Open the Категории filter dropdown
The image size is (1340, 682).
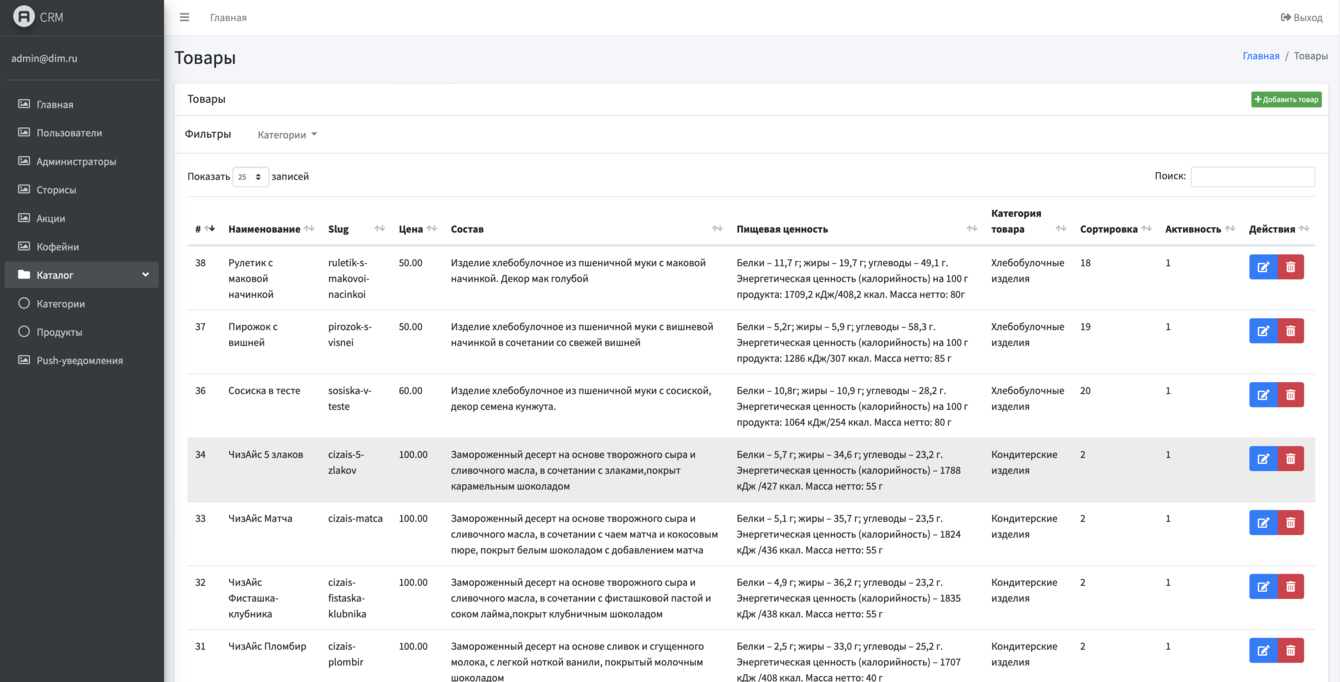click(x=287, y=135)
